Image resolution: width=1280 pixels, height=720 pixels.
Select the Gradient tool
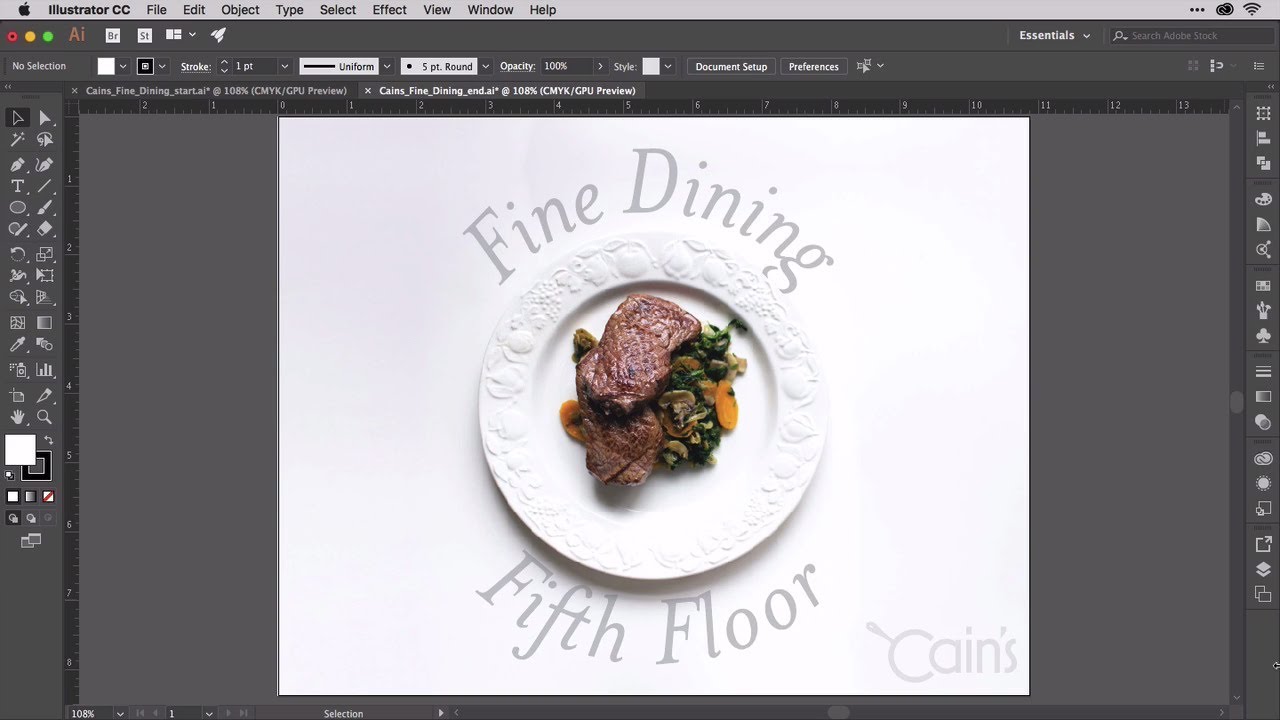click(44, 323)
